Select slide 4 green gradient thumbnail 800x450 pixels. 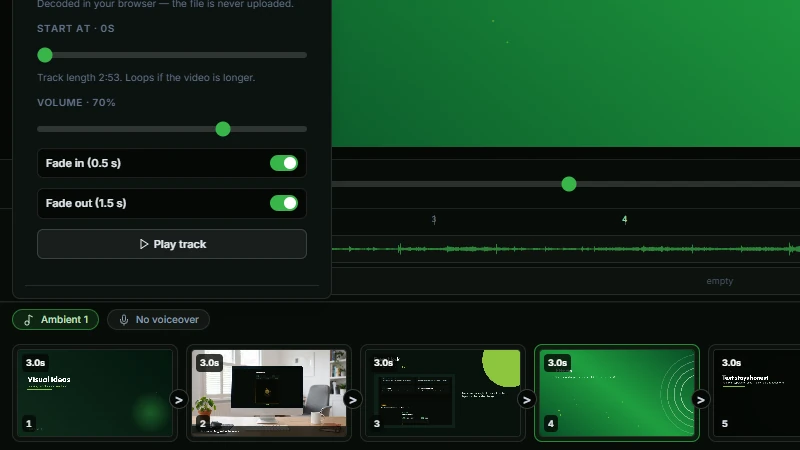[617, 393]
